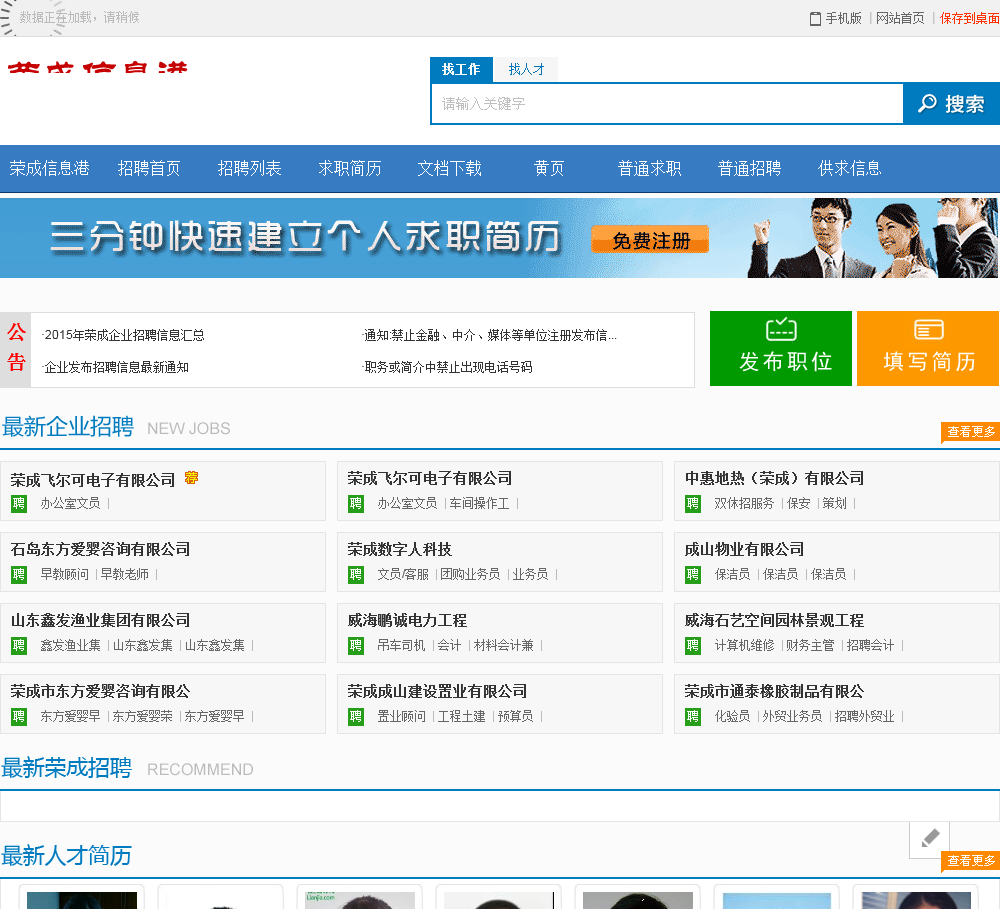Open 招聘列表 in the navigation bar
1000x909 pixels.
(249, 168)
